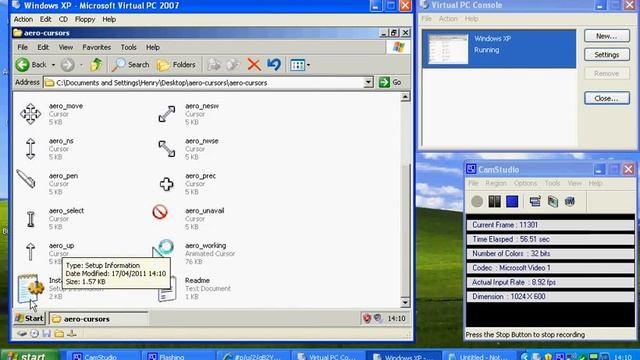Click Close button in Virtual PC Console

coord(607,98)
